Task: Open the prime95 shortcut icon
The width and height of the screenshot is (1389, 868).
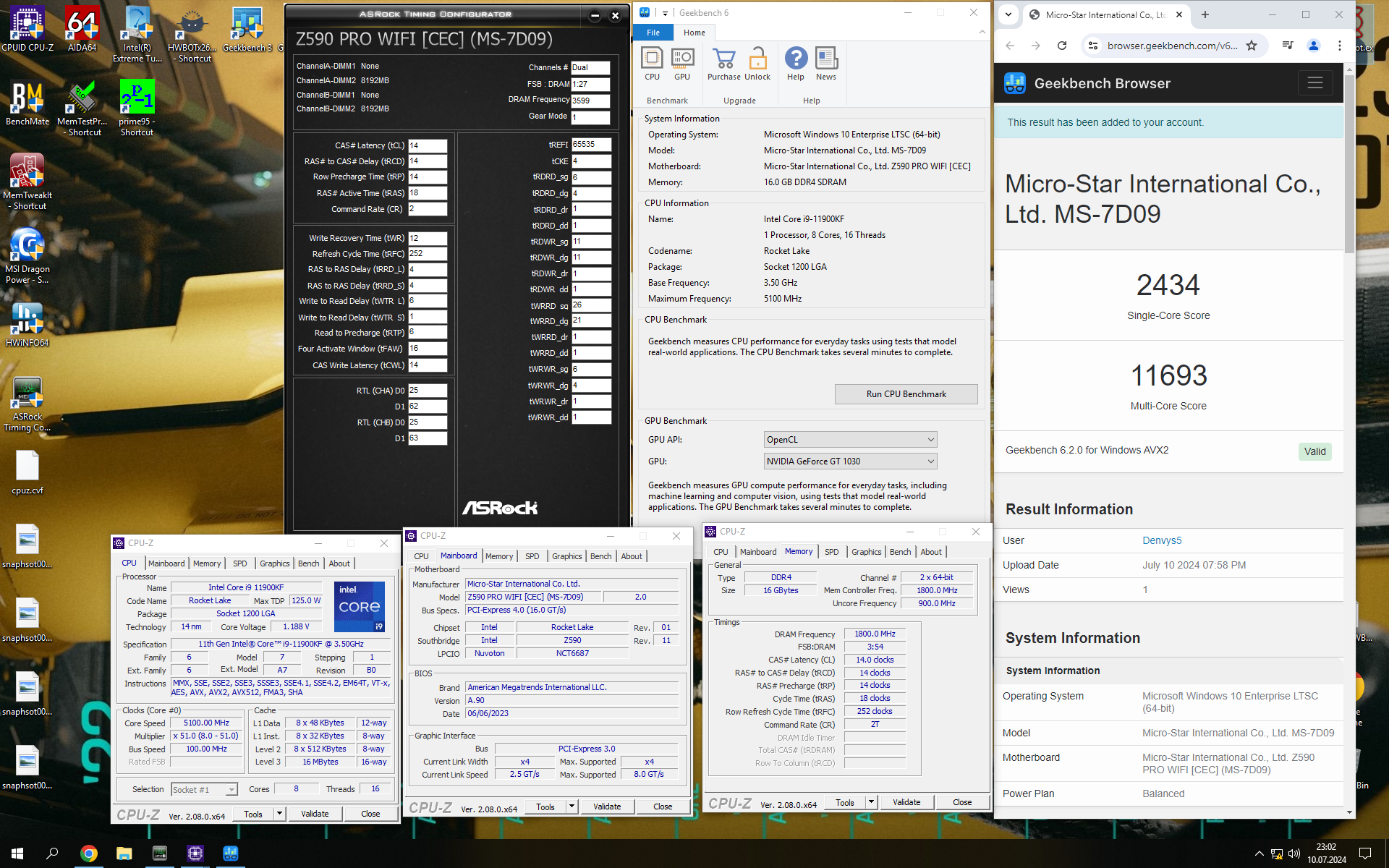Action: click(137, 108)
